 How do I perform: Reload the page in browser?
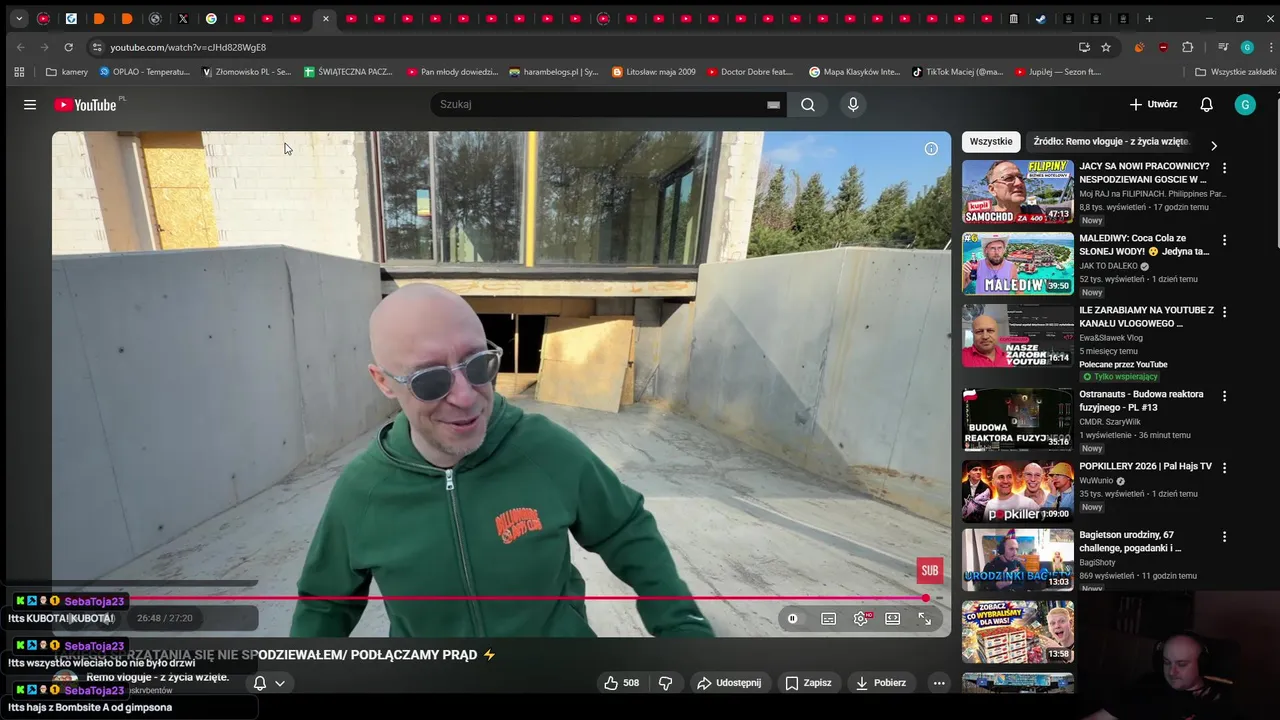click(68, 47)
